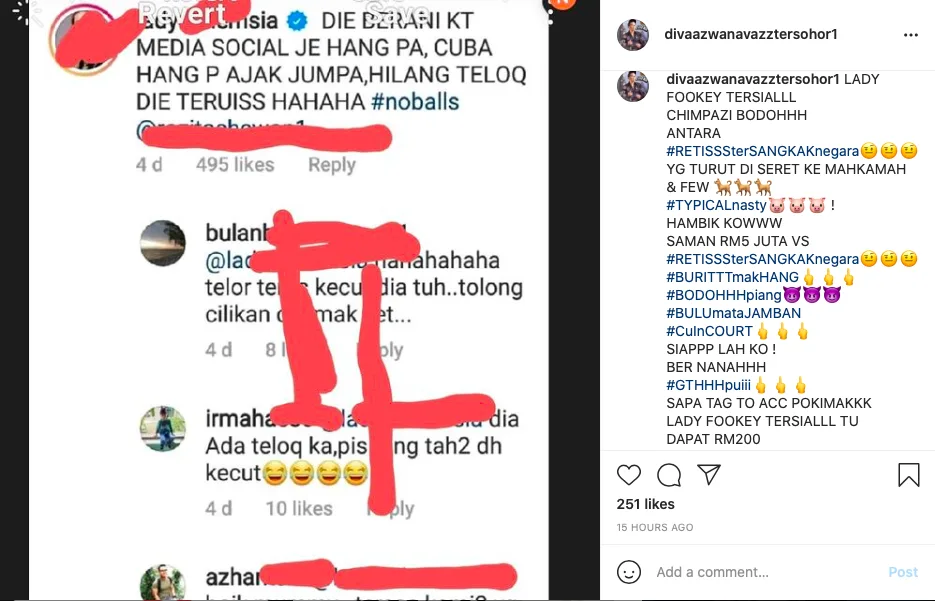
Task: Save the post with the bookmark icon
Action: (x=909, y=475)
